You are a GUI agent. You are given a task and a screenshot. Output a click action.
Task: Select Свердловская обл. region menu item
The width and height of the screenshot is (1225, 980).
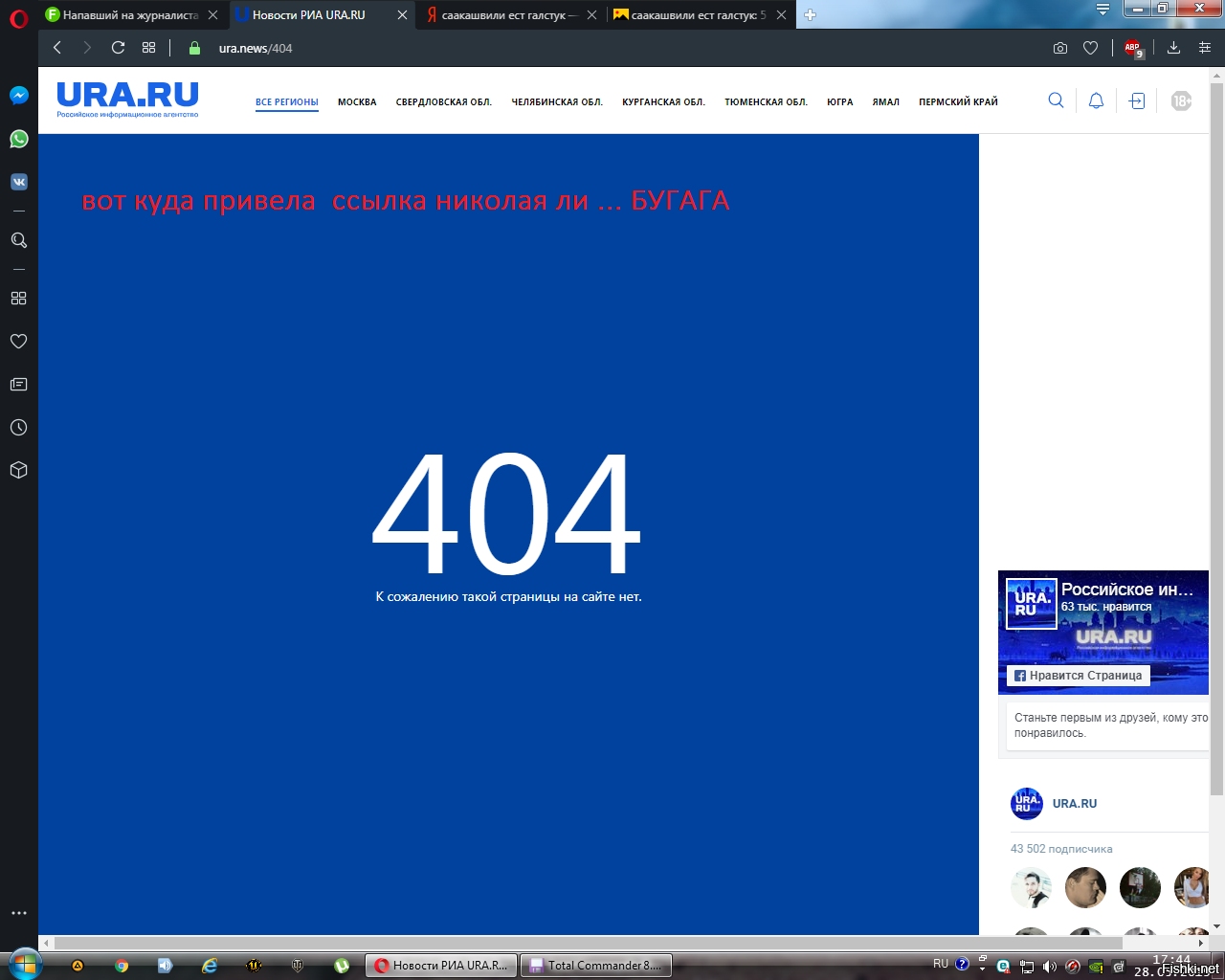pos(444,102)
